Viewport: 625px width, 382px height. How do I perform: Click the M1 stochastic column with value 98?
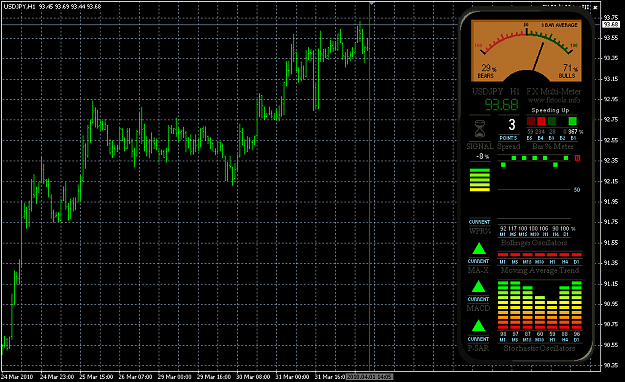(x=503, y=305)
